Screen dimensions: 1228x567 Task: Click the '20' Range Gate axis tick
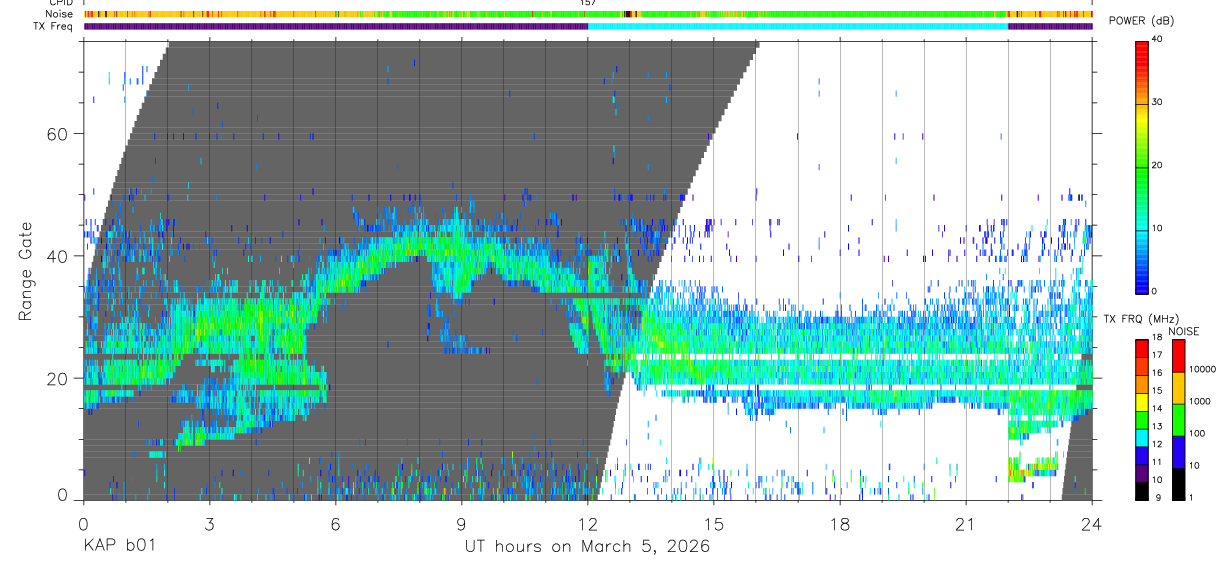55,378
